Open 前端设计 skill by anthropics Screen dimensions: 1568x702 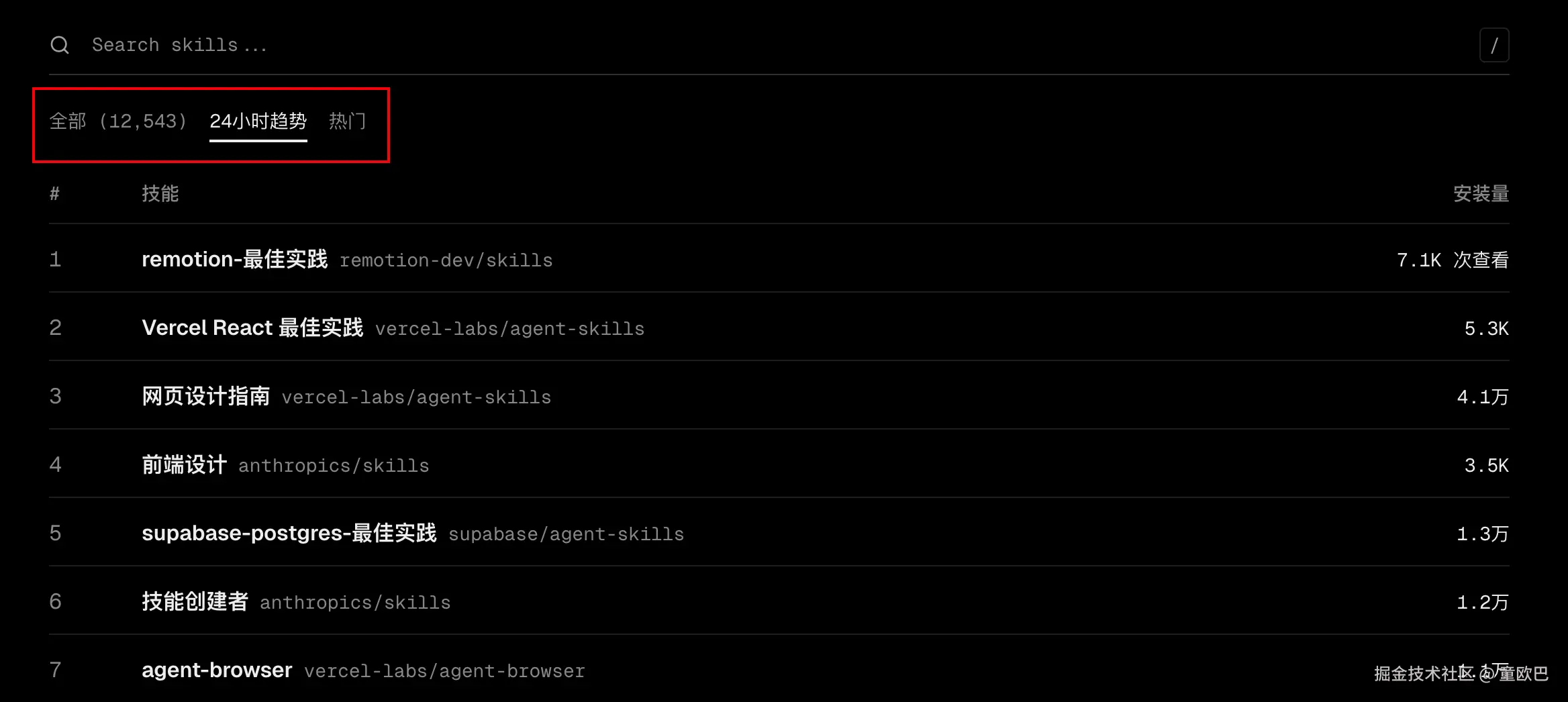[184, 464]
